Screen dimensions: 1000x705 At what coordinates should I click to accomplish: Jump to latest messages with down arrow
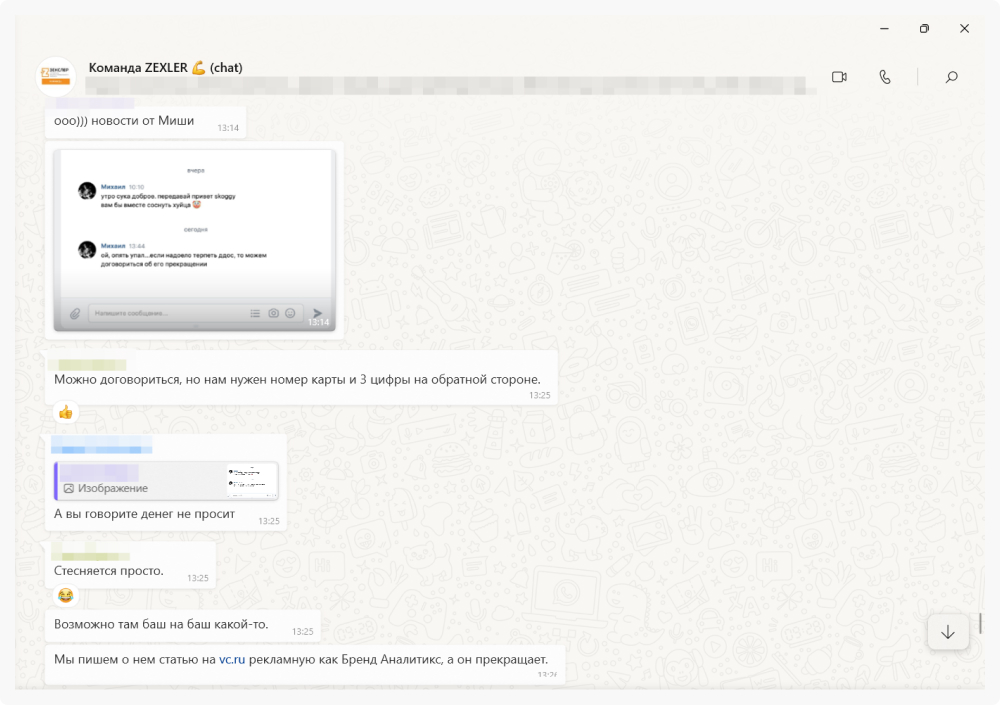point(948,632)
